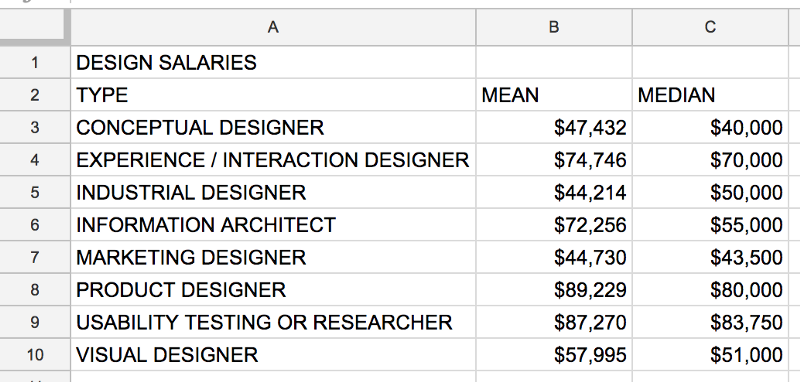Select row 5 header
800x382 pixels.
coord(35,192)
